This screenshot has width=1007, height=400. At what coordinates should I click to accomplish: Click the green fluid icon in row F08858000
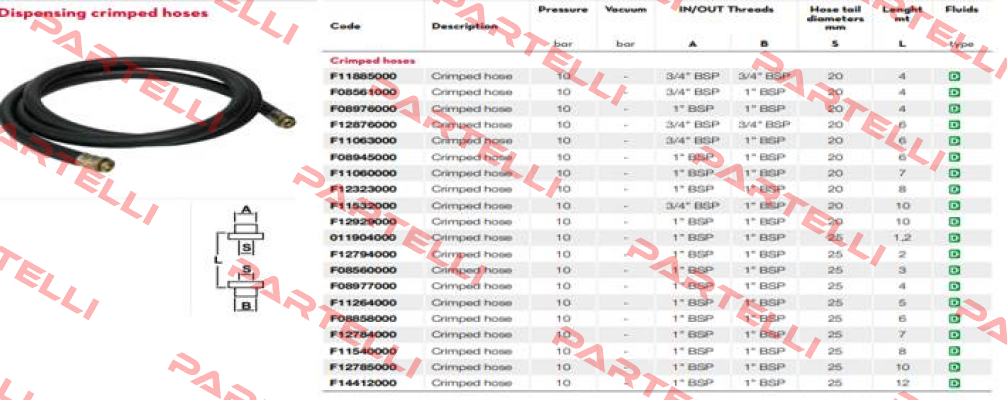pos(954,318)
